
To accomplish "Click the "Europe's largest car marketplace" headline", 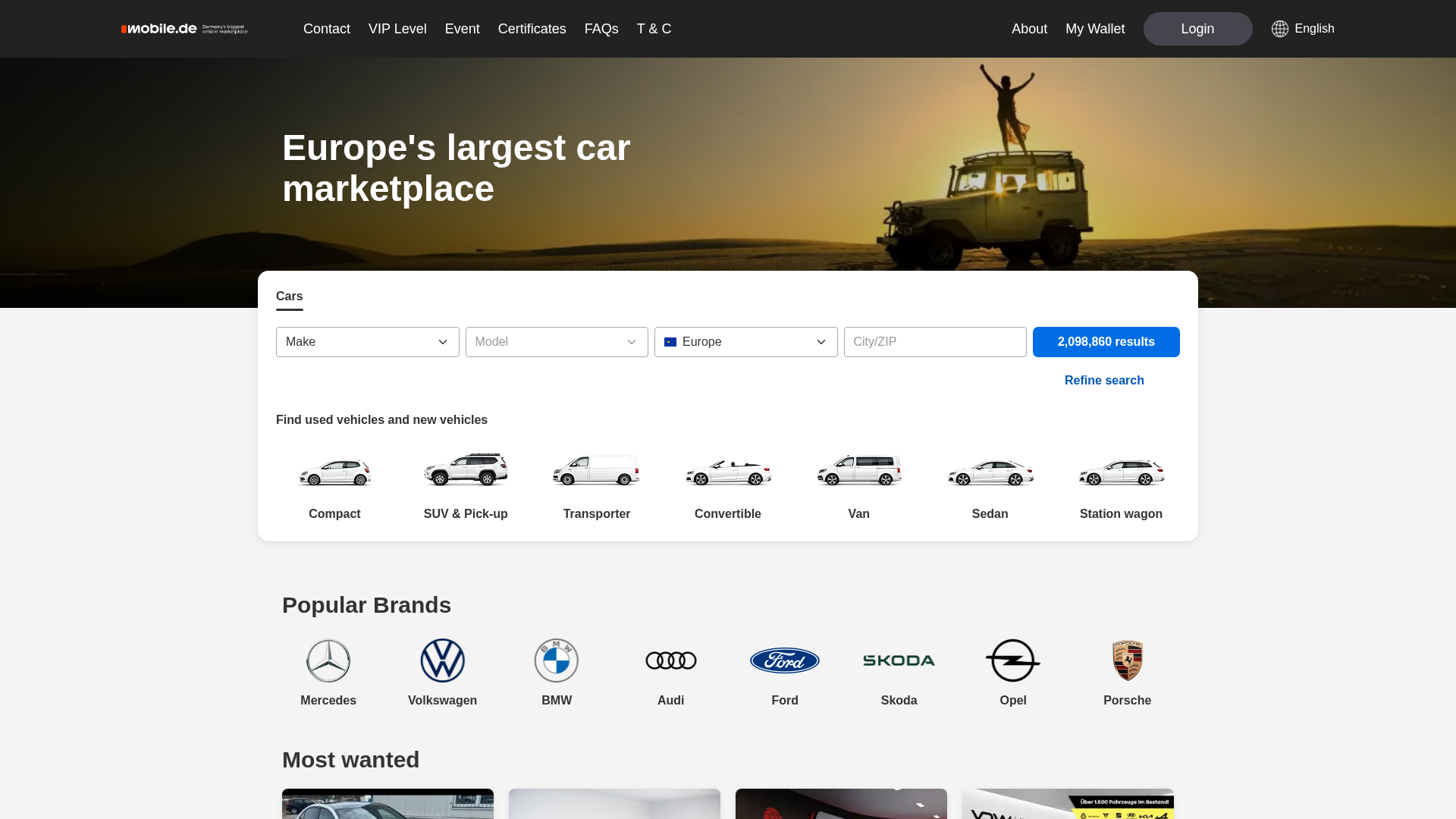I will tap(457, 168).
